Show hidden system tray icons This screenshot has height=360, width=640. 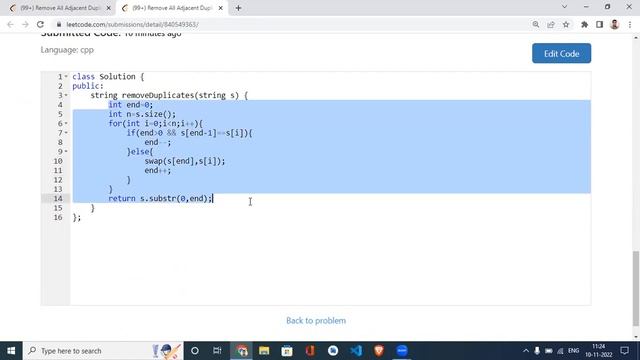point(526,351)
